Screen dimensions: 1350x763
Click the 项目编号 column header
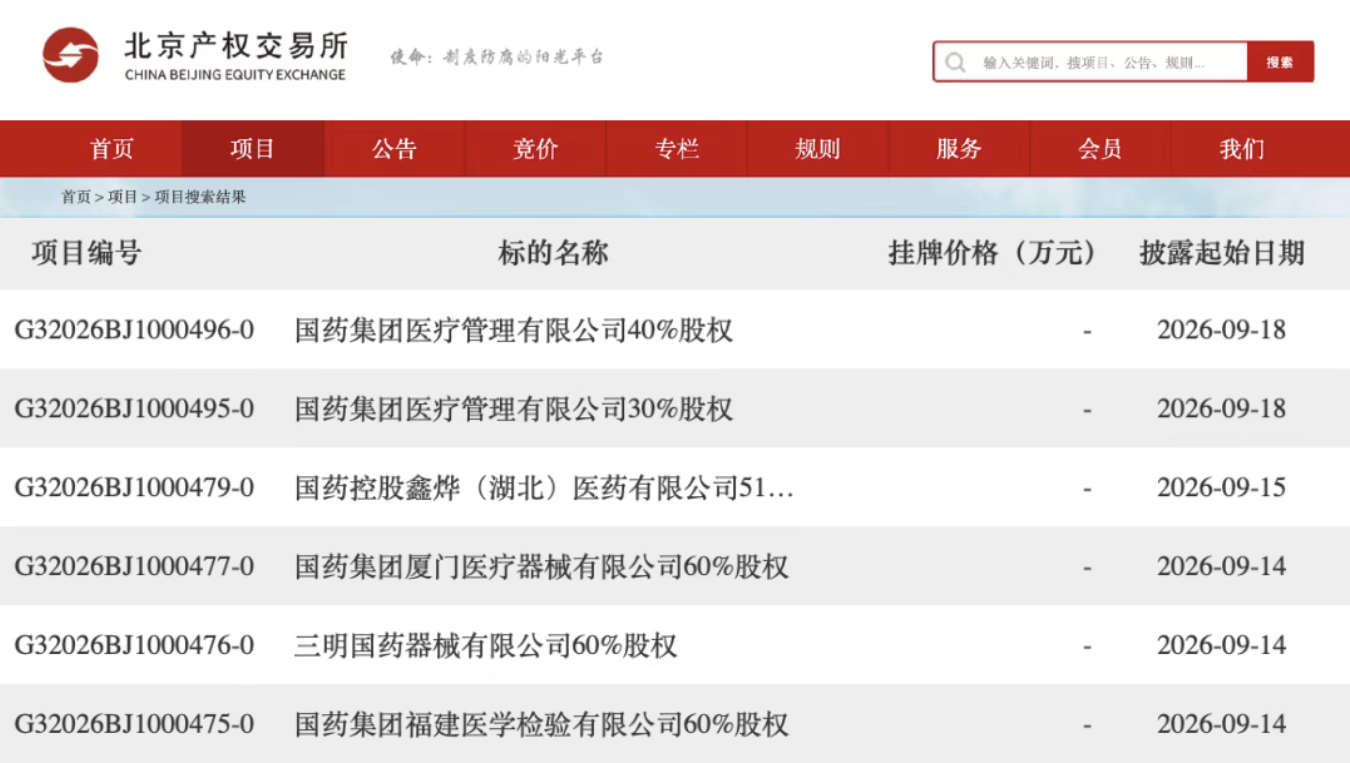tap(86, 253)
